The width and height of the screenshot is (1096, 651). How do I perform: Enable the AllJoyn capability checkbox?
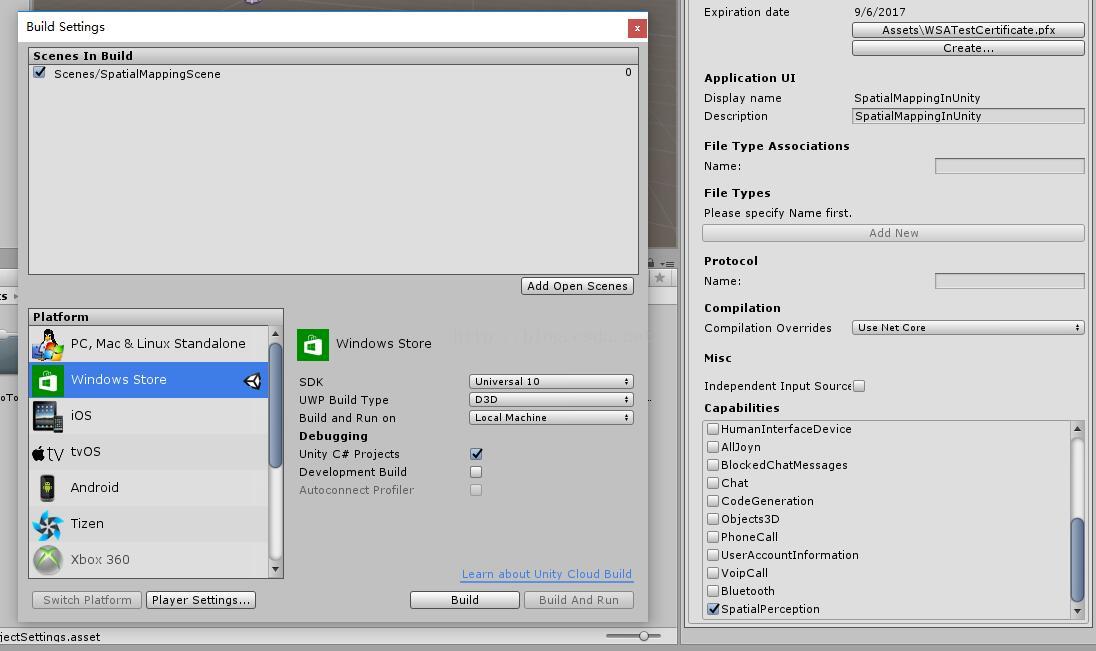click(713, 447)
